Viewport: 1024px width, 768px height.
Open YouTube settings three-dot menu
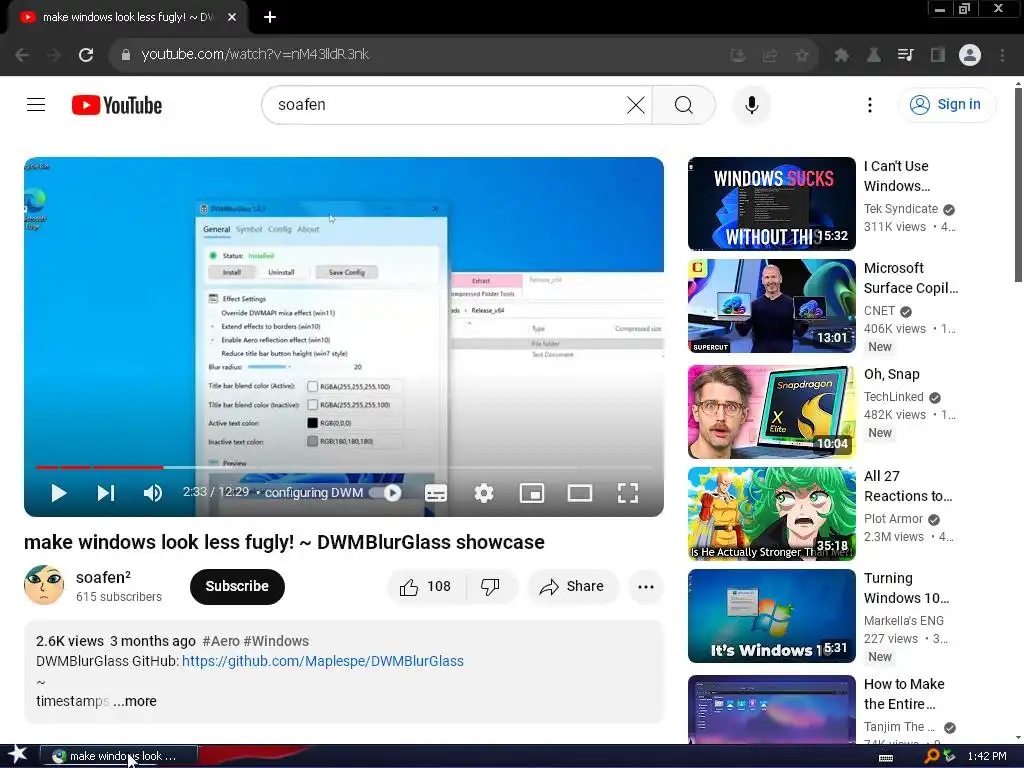click(x=869, y=104)
